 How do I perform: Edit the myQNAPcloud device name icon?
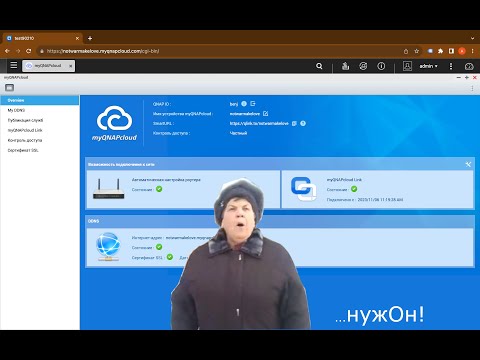pyautogui.click(x=265, y=114)
